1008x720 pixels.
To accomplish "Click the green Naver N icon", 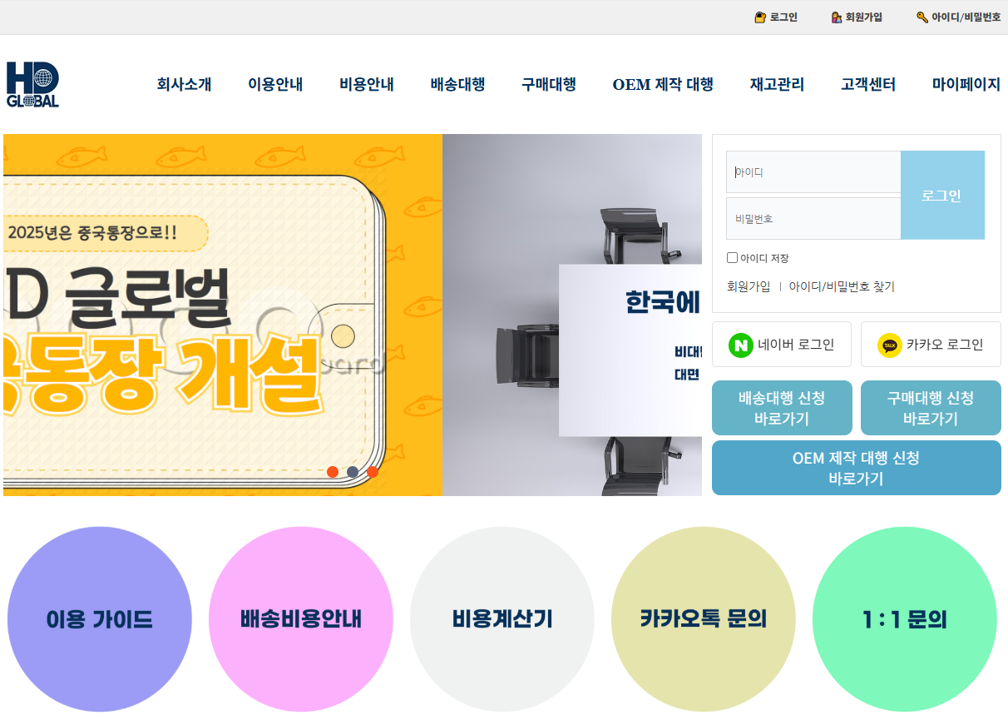I will [741, 345].
